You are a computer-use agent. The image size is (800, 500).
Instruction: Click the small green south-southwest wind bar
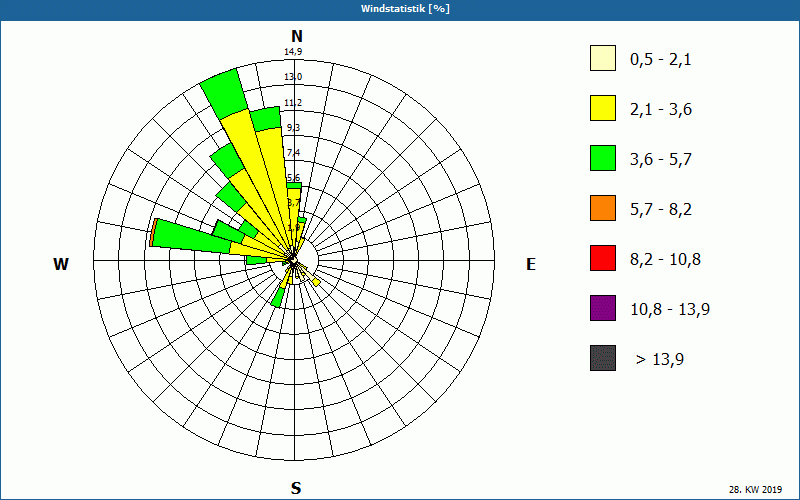[278, 297]
